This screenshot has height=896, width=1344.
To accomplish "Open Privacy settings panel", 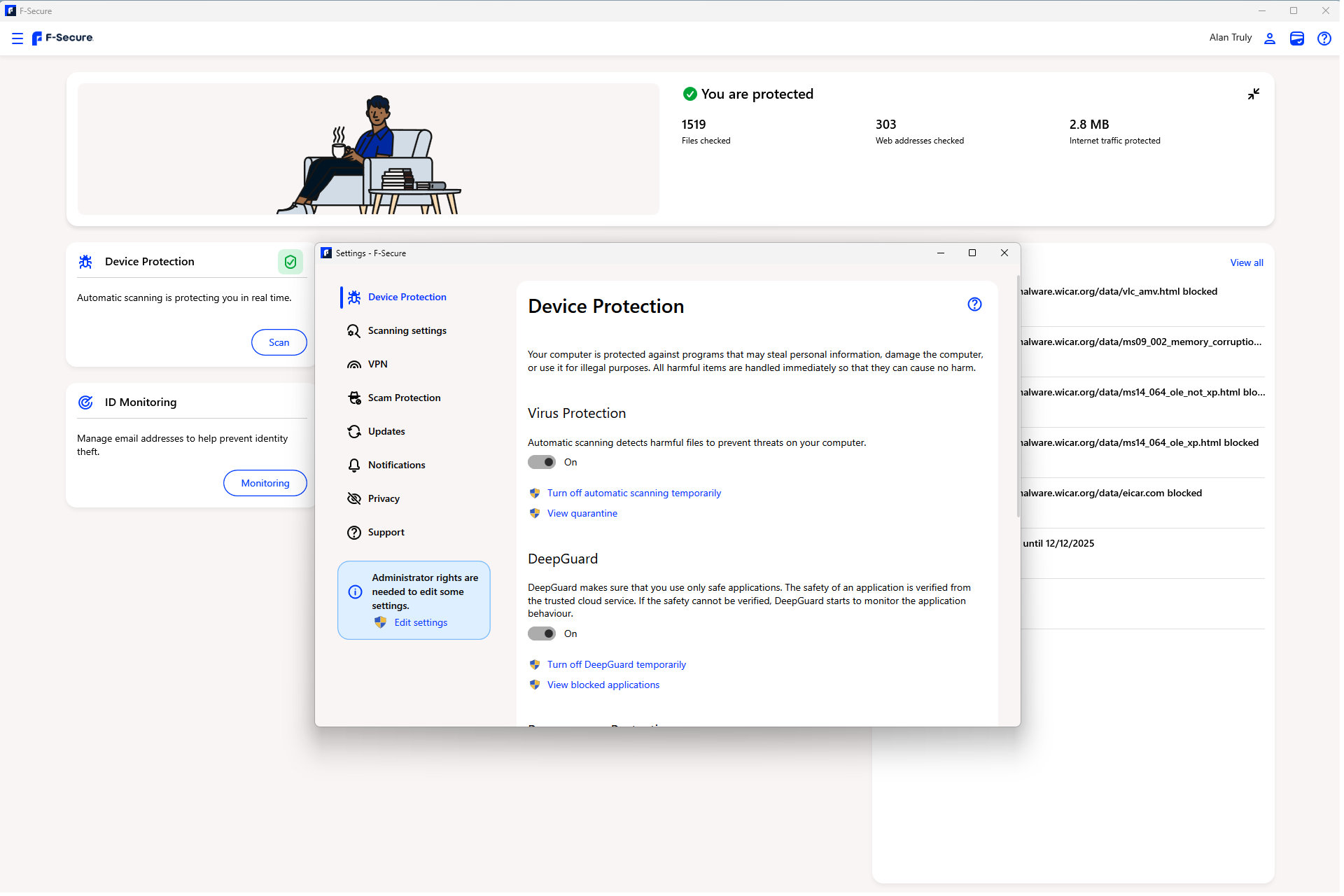I will [383, 498].
